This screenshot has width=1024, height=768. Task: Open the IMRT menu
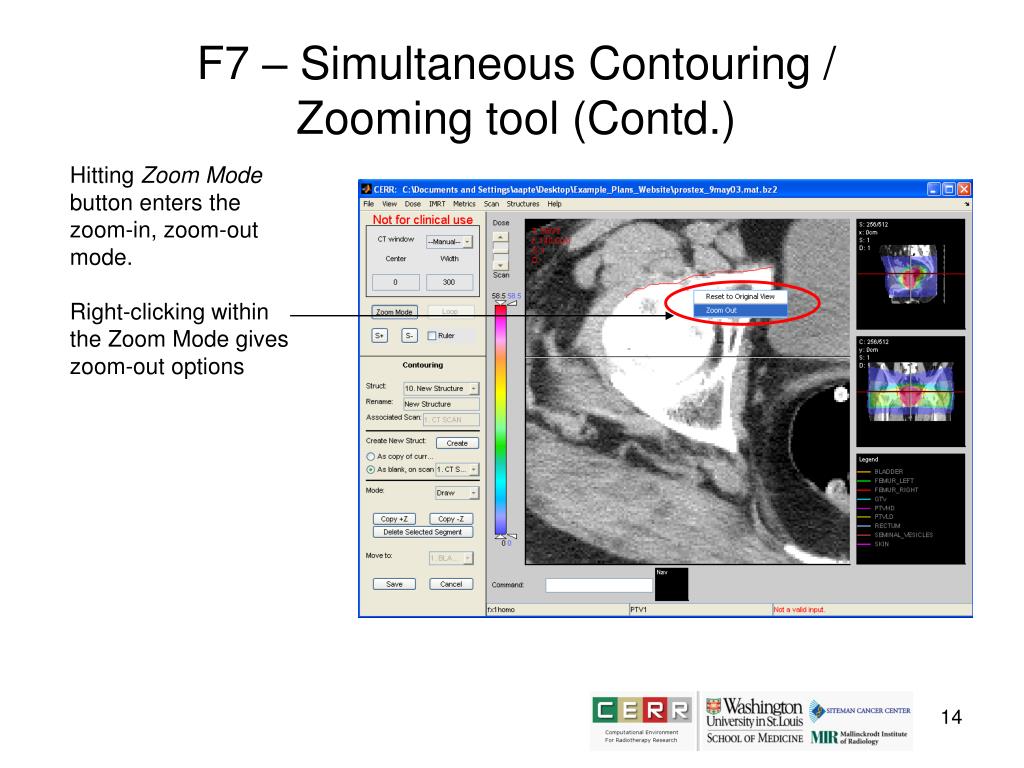pyautogui.click(x=437, y=204)
